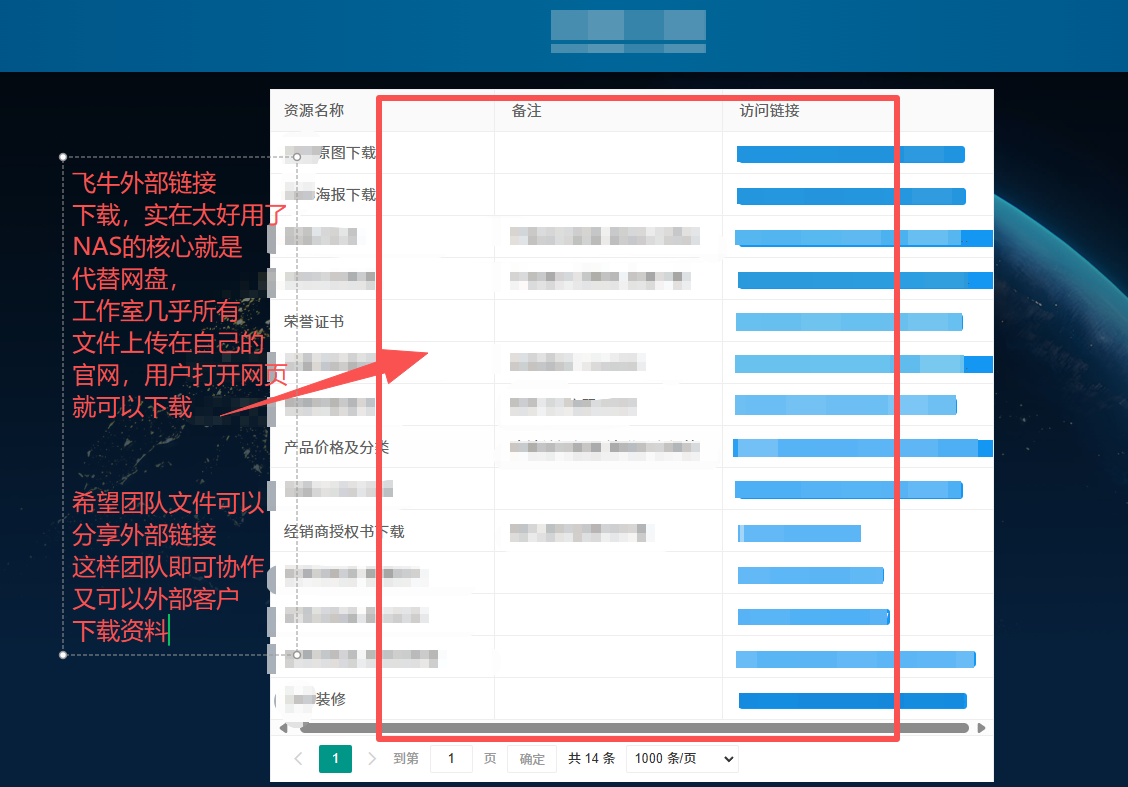Screen dimensions: 1128x787
Task: Select page 1 button in pagination
Action: pos(335,758)
